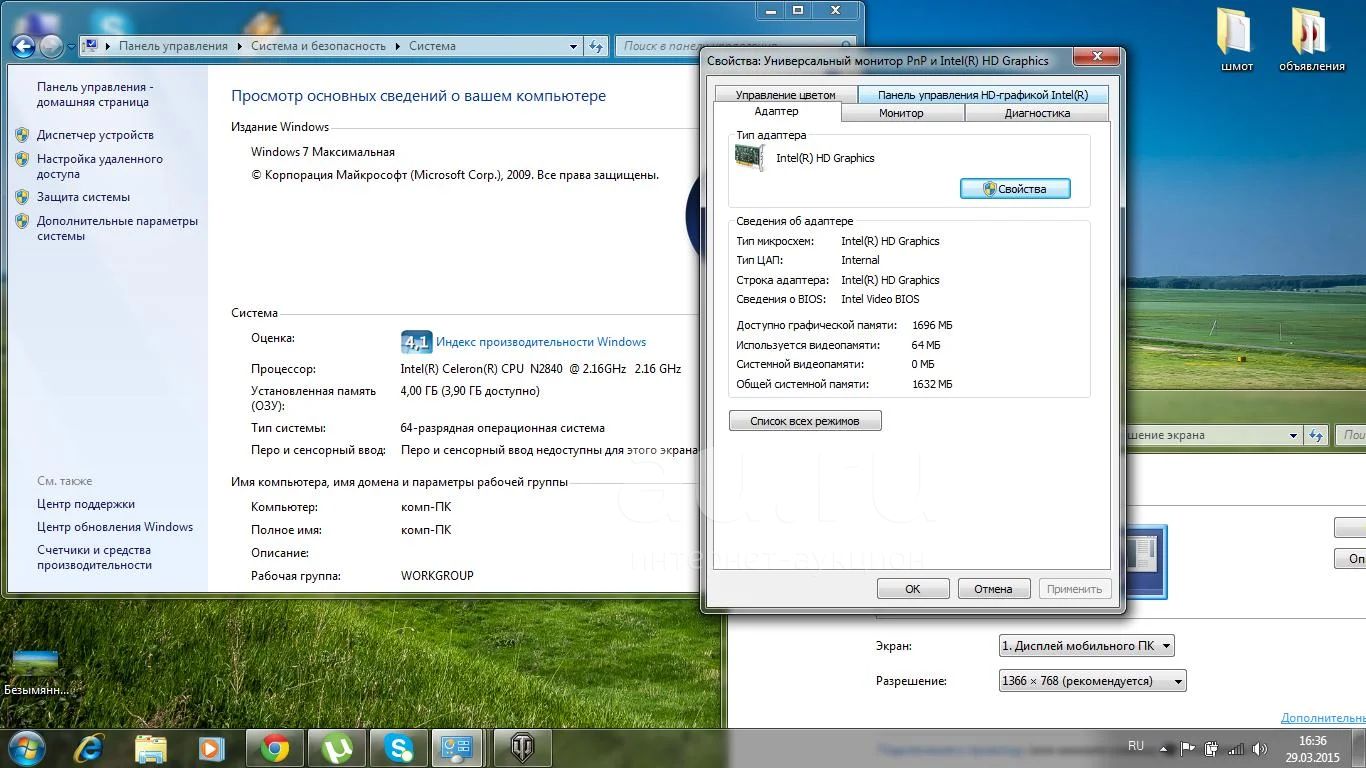Confirm dialog with OK button
This screenshot has height=768, width=1366.
tap(913, 589)
